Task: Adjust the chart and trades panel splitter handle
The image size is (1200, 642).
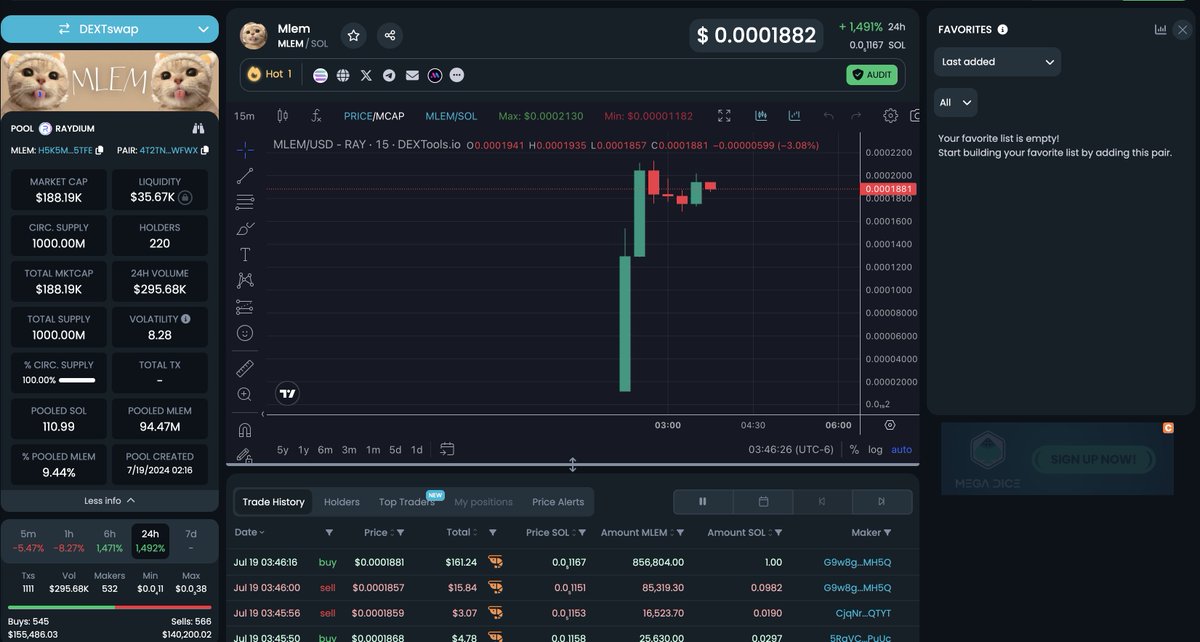Action: pyautogui.click(x=573, y=465)
